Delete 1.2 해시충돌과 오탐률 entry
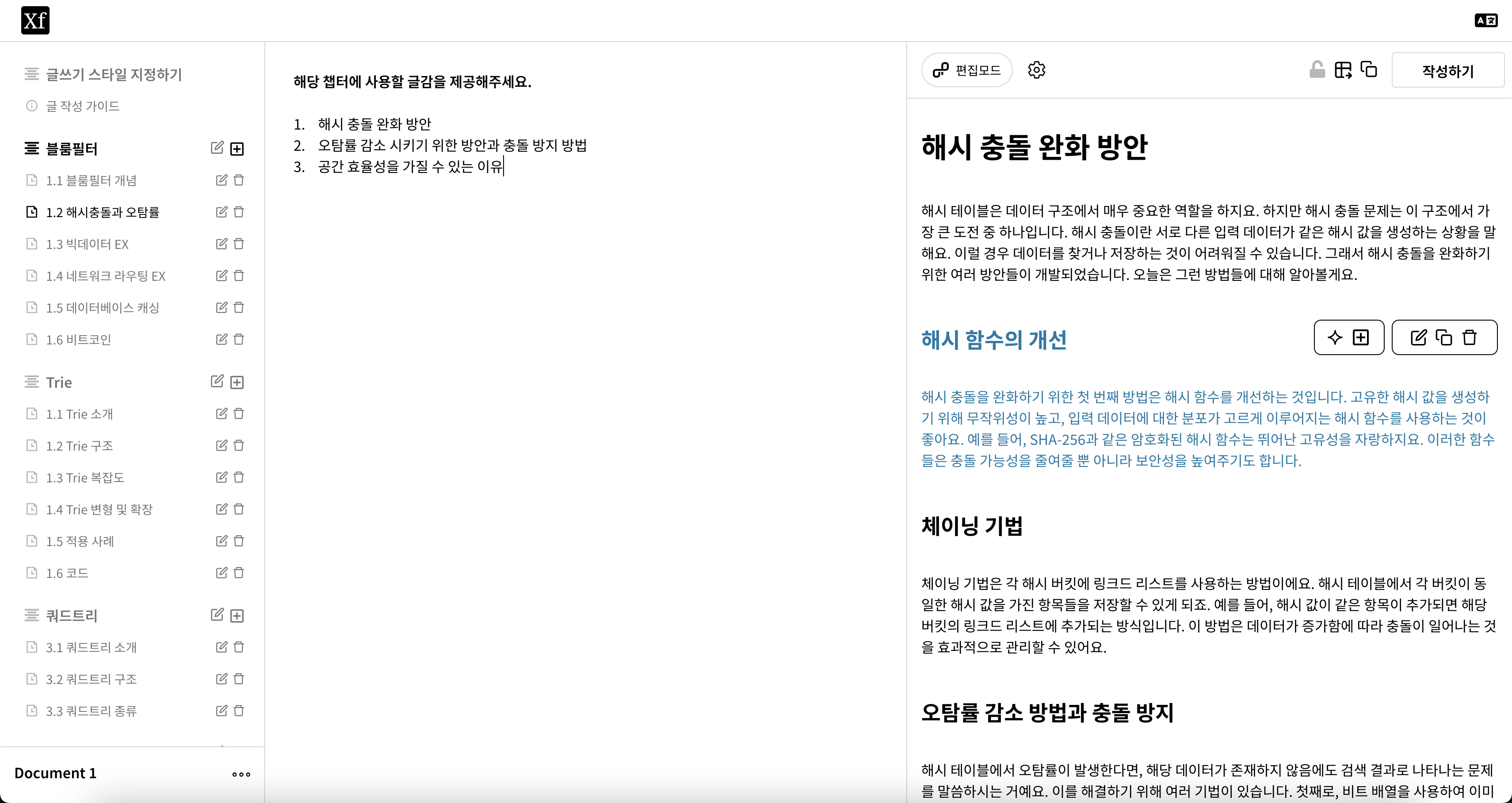Viewport: 1512px width, 803px height. [239, 212]
